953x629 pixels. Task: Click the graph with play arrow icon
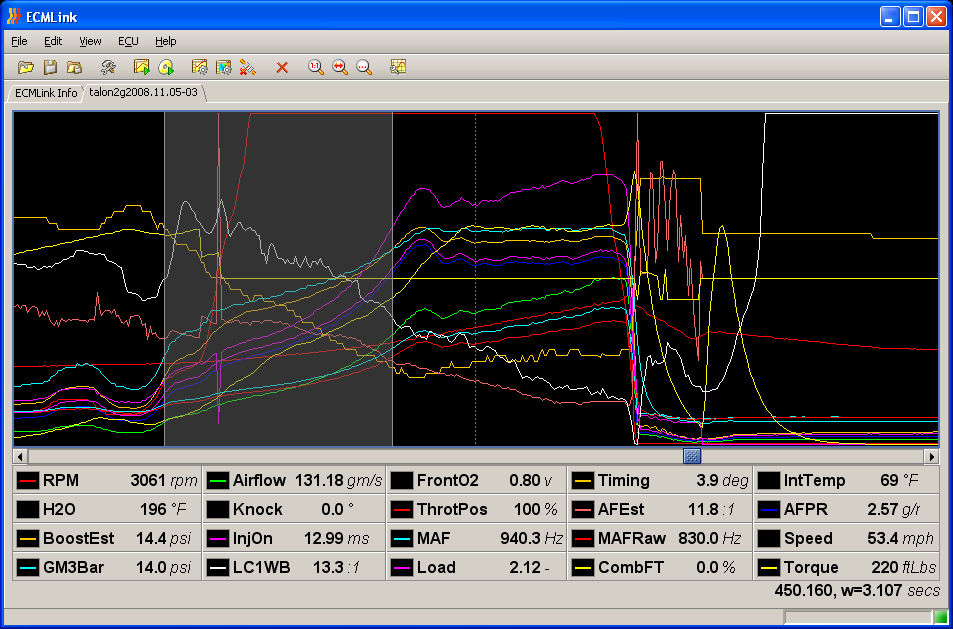pos(142,67)
